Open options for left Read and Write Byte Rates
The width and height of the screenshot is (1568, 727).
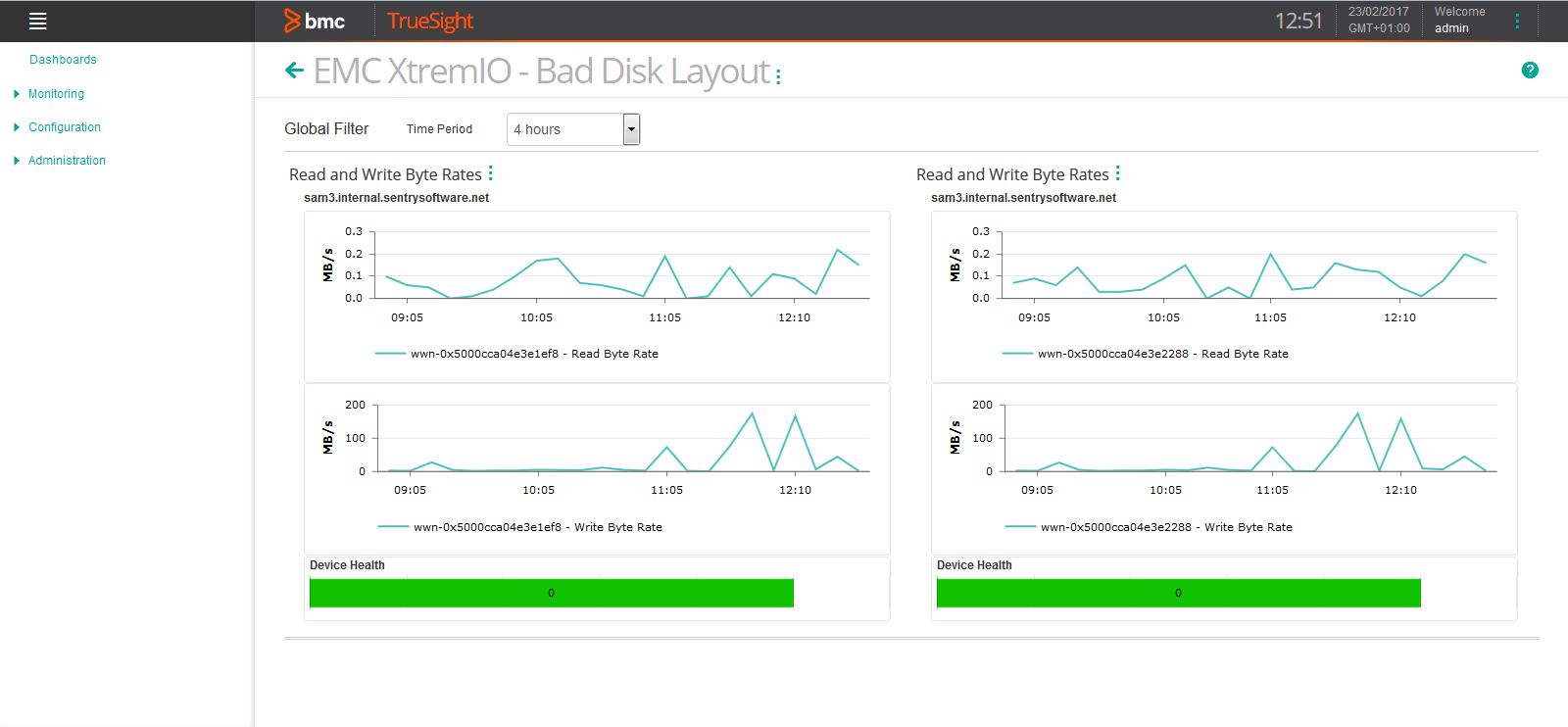[x=490, y=173]
